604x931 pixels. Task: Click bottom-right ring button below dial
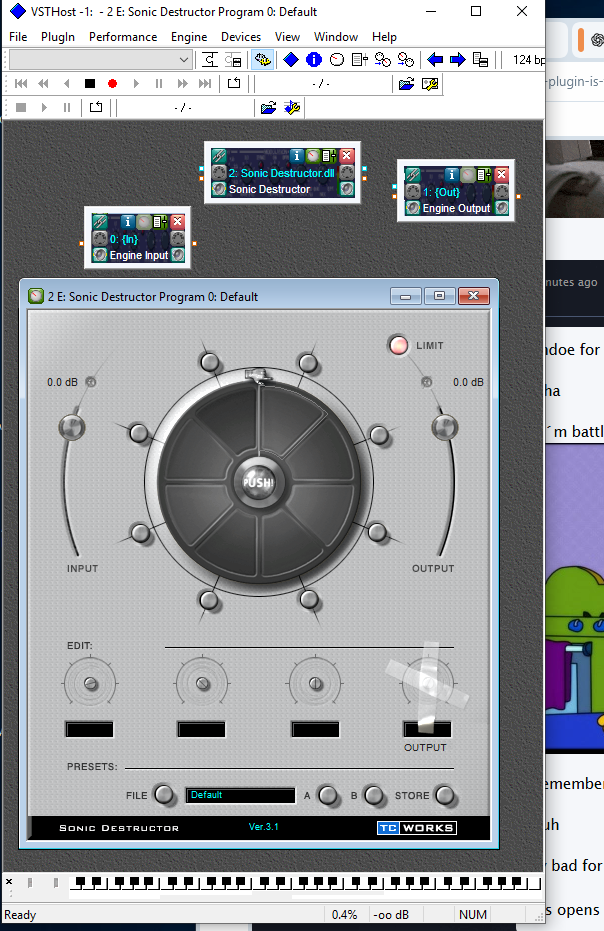tap(309, 599)
